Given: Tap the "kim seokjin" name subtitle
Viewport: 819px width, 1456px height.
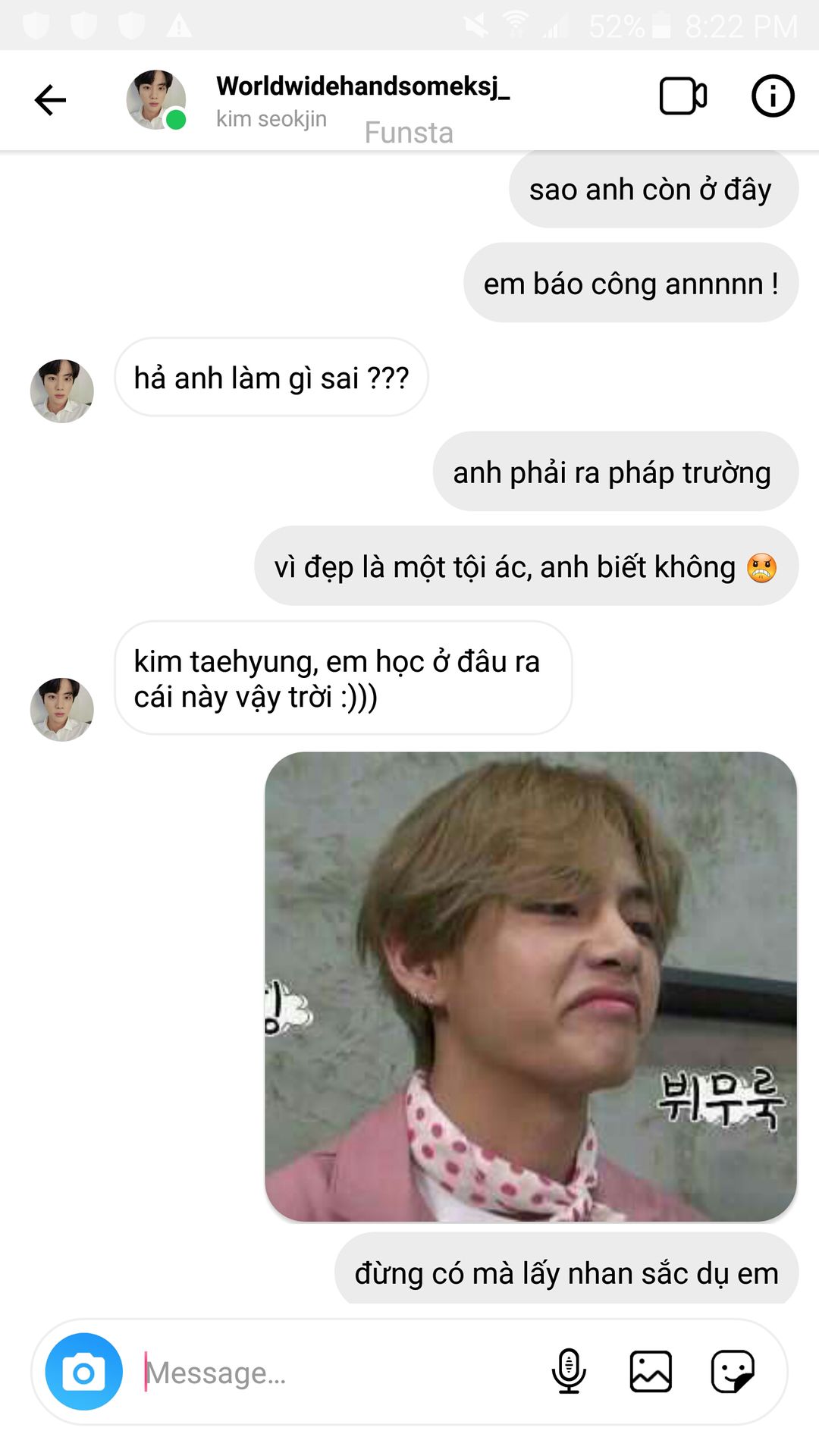Looking at the screenshot, I should (271, 119).
